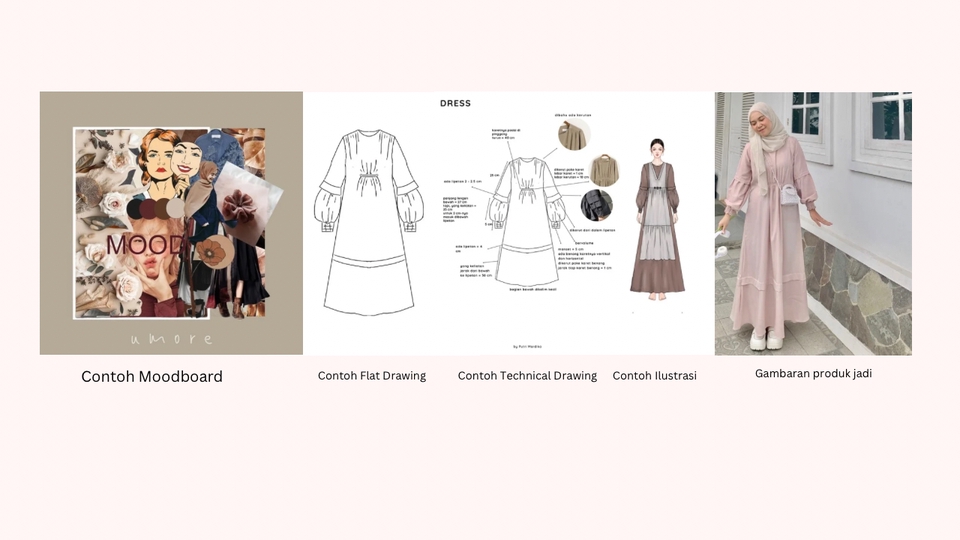Click the 'Contoh Flat Drawing' caption

[x=372, y=376]
